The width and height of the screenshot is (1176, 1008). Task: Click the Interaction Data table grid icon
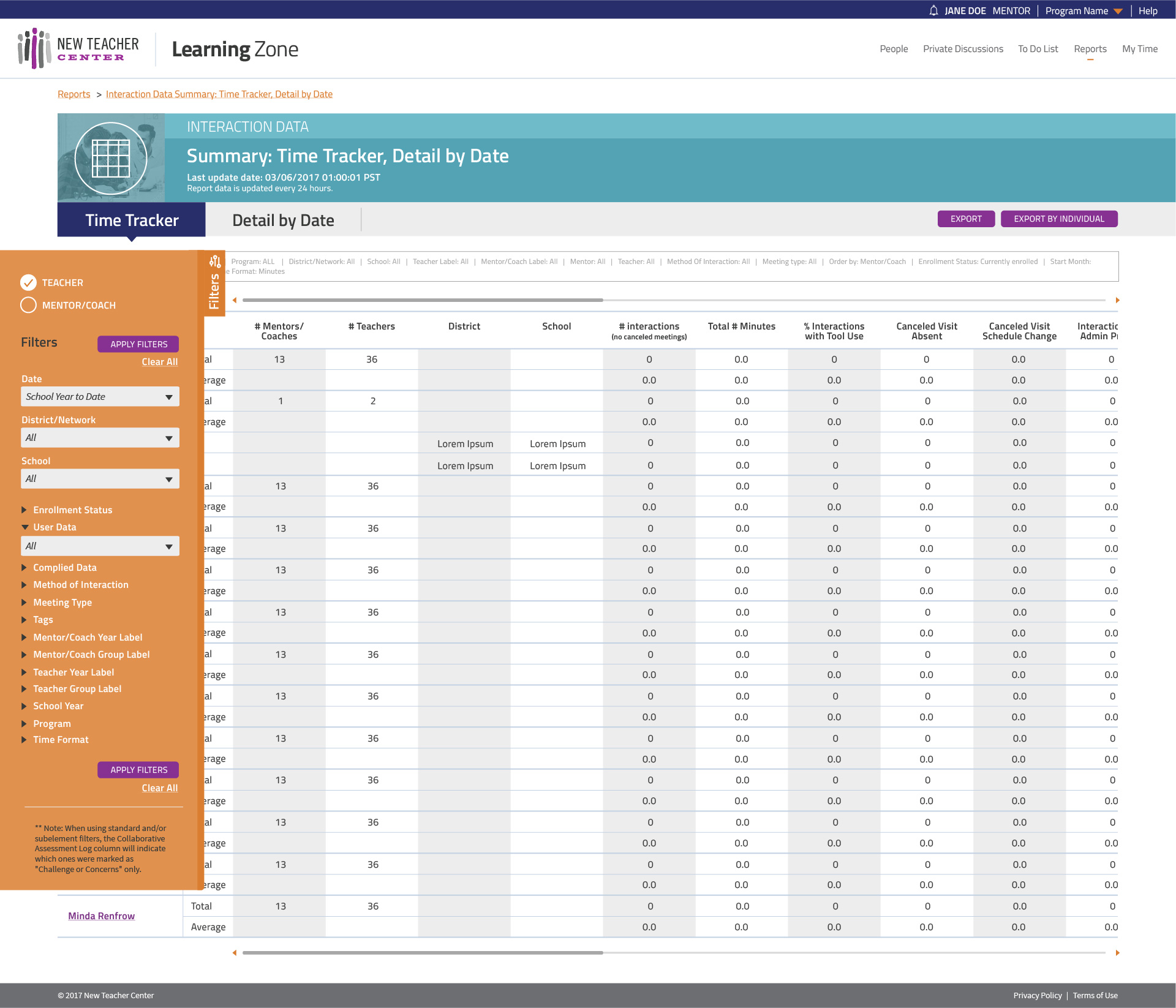point(111,158)
